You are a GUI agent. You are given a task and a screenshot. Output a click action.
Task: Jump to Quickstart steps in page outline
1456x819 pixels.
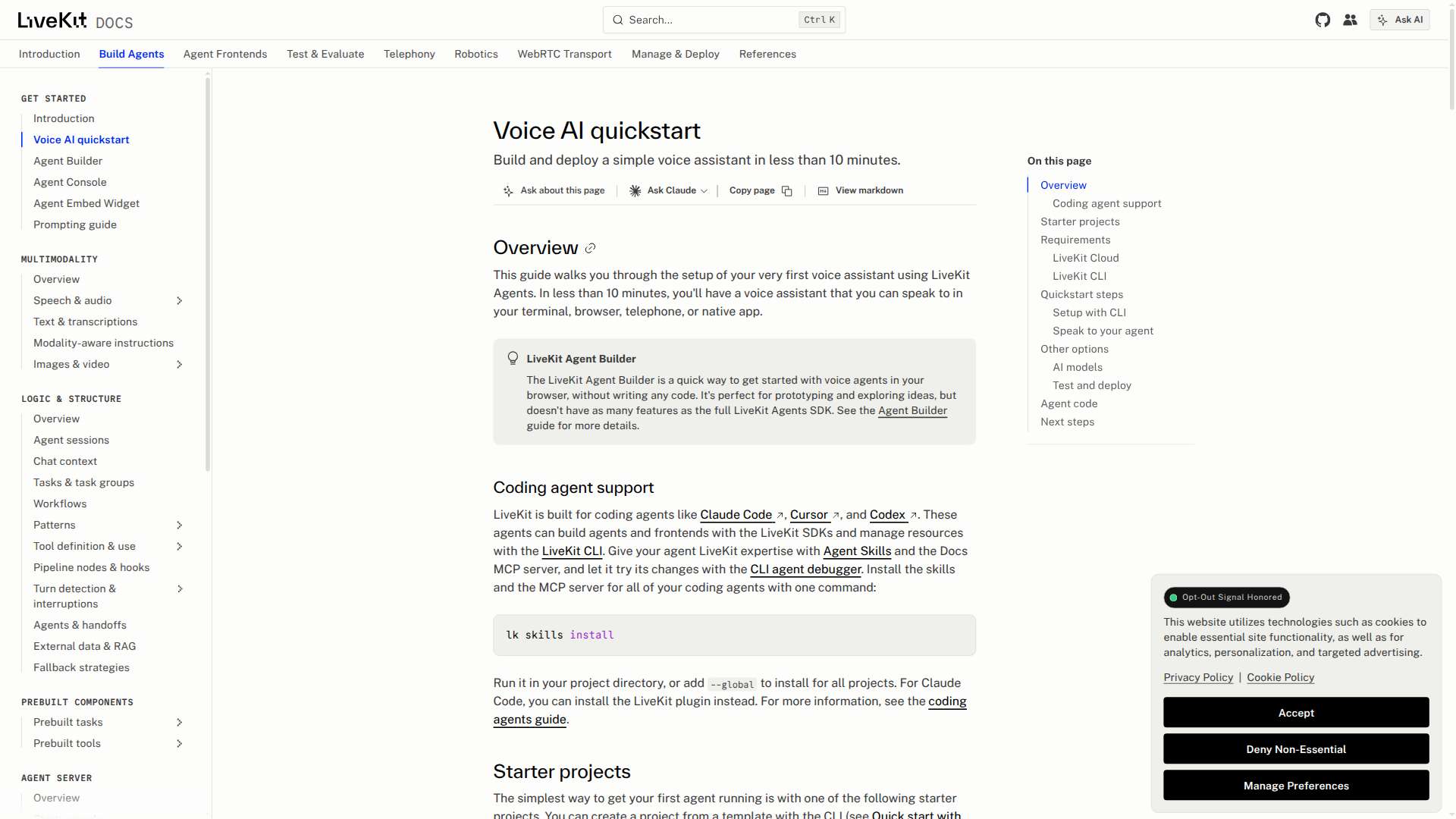pos(1081,294)
